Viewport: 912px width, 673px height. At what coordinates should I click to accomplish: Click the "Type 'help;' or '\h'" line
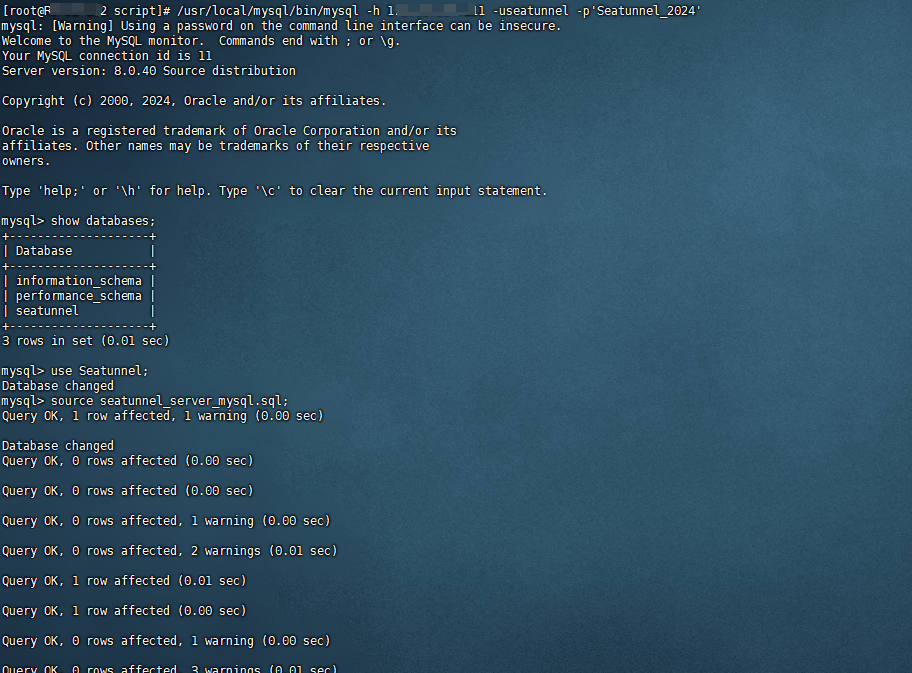pyautogui.click(x=275, y=191)
